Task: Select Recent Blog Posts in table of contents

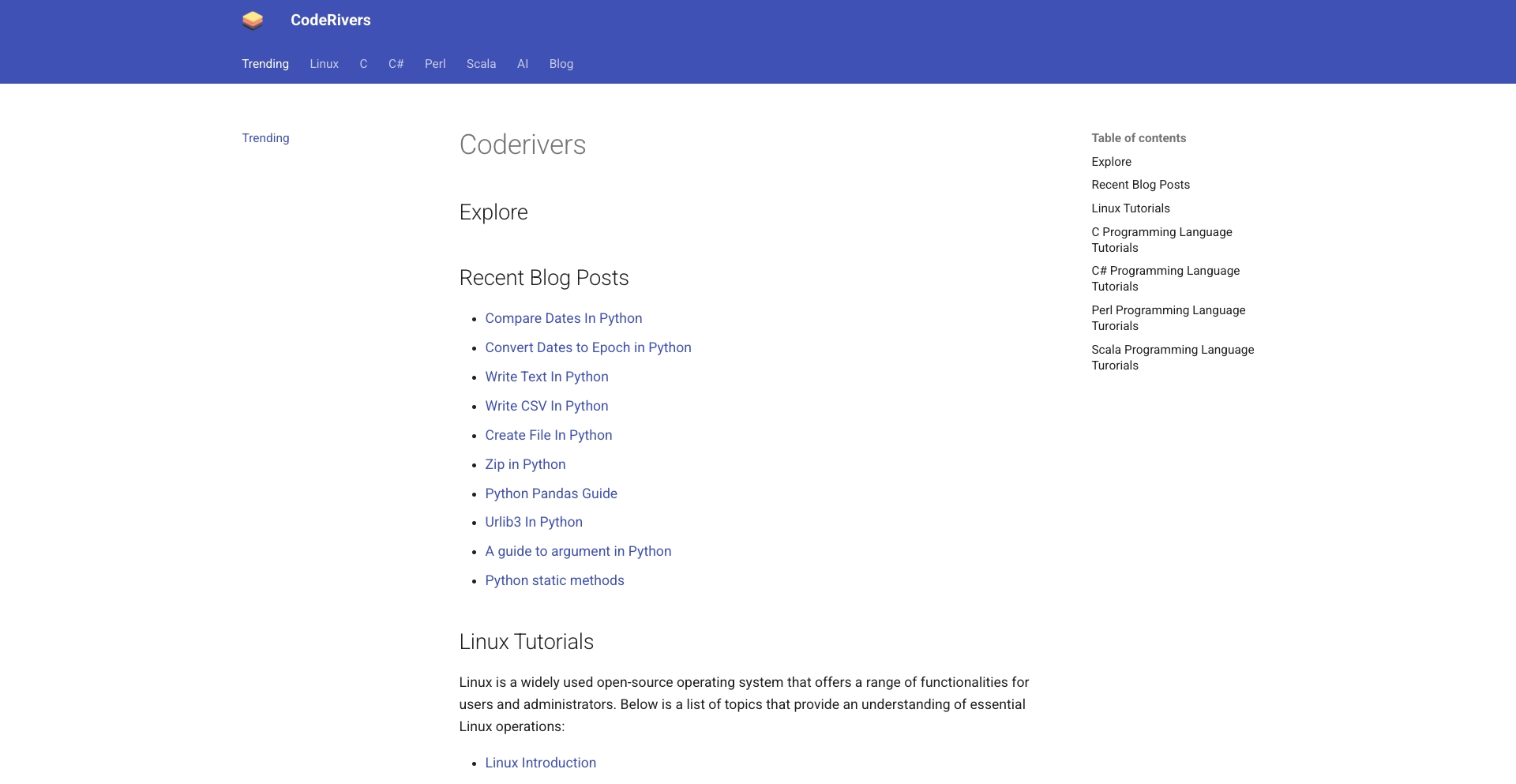Action: click(1140, 185)
